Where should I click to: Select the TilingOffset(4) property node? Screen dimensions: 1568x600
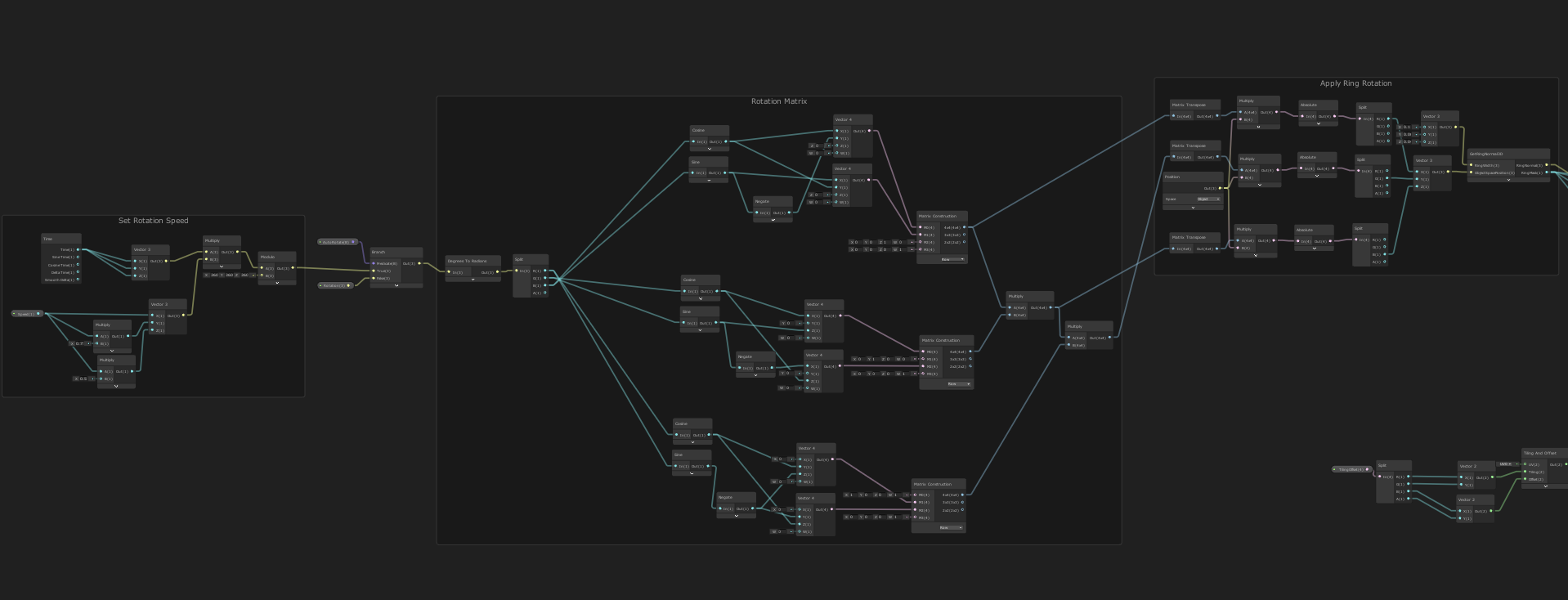(1351, 469)
